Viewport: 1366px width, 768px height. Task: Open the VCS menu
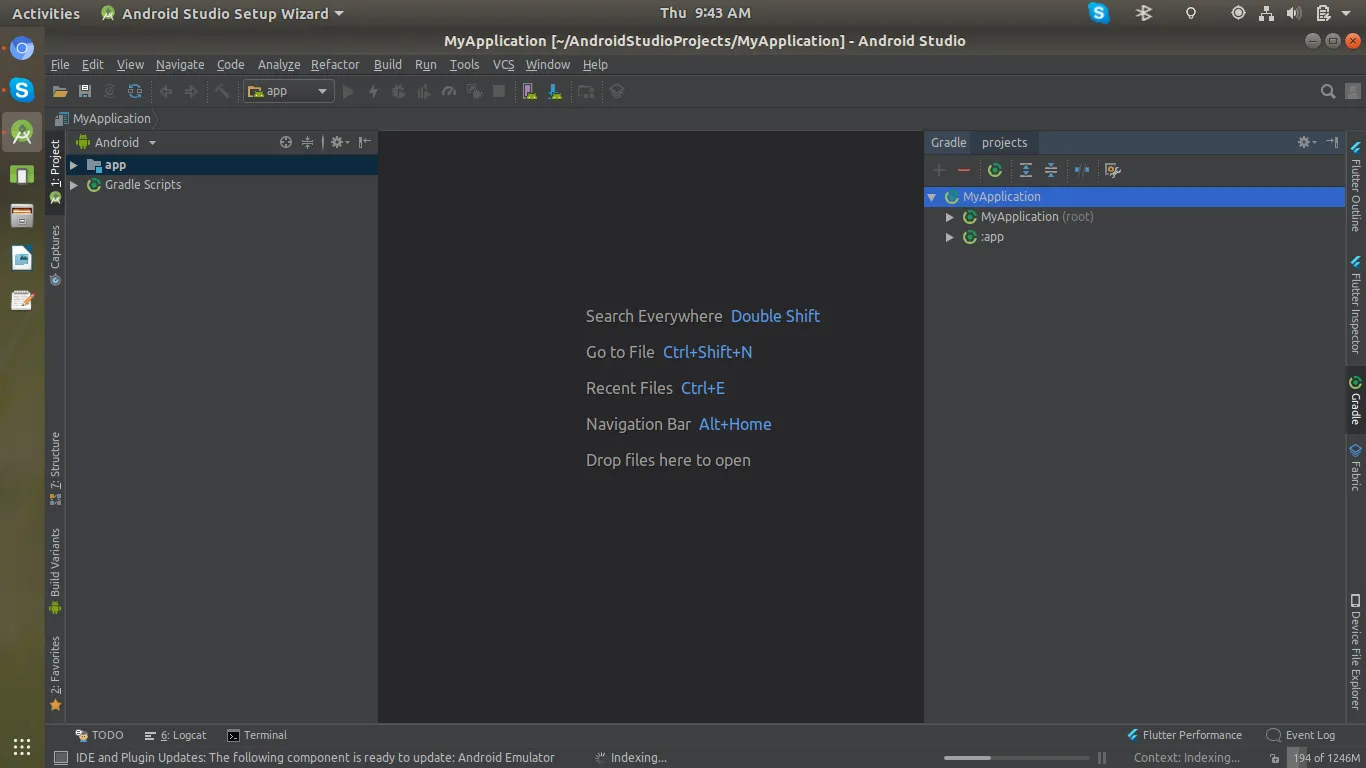click(x=504, y=64)
